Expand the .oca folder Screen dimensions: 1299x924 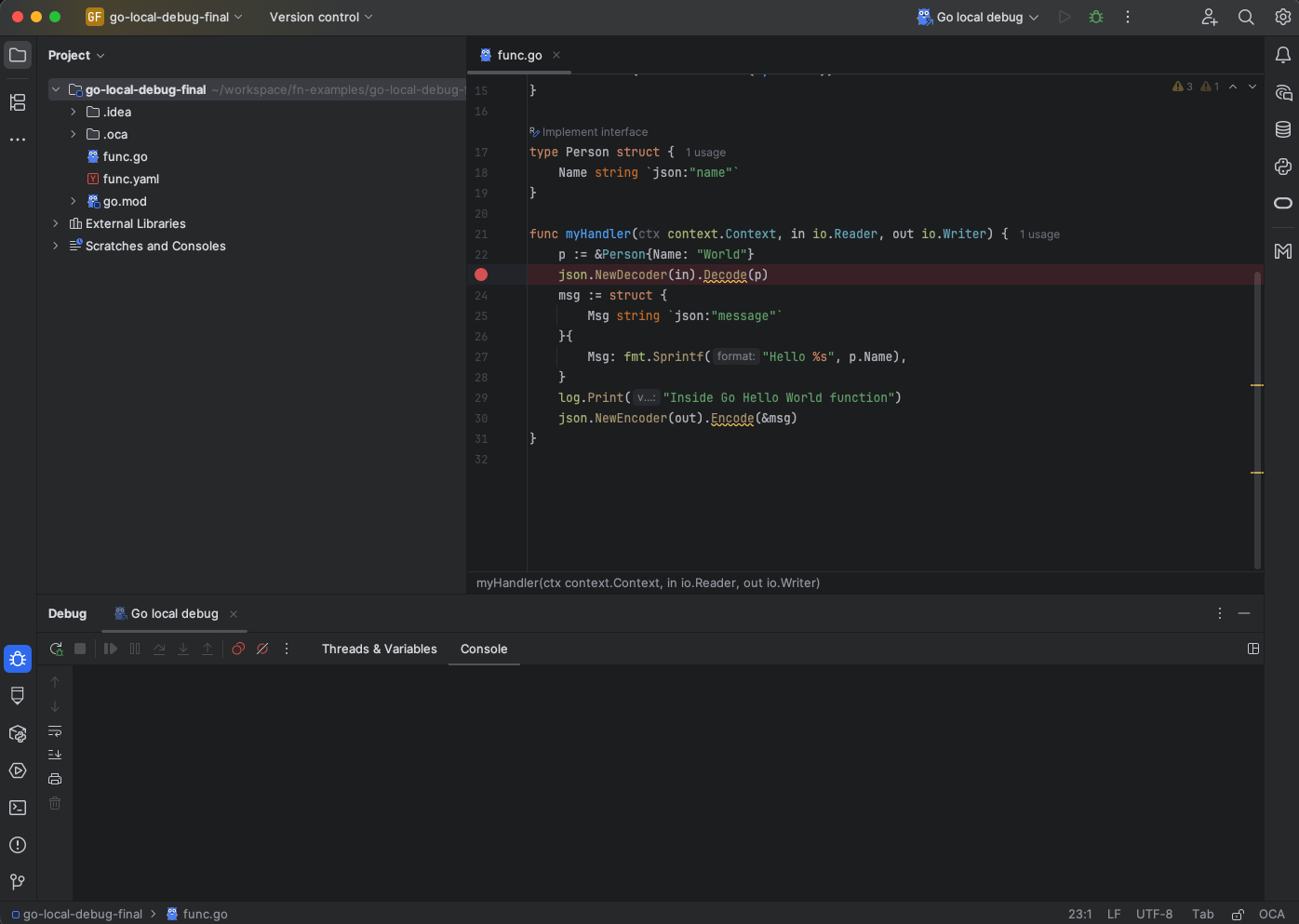click(74, 134)
